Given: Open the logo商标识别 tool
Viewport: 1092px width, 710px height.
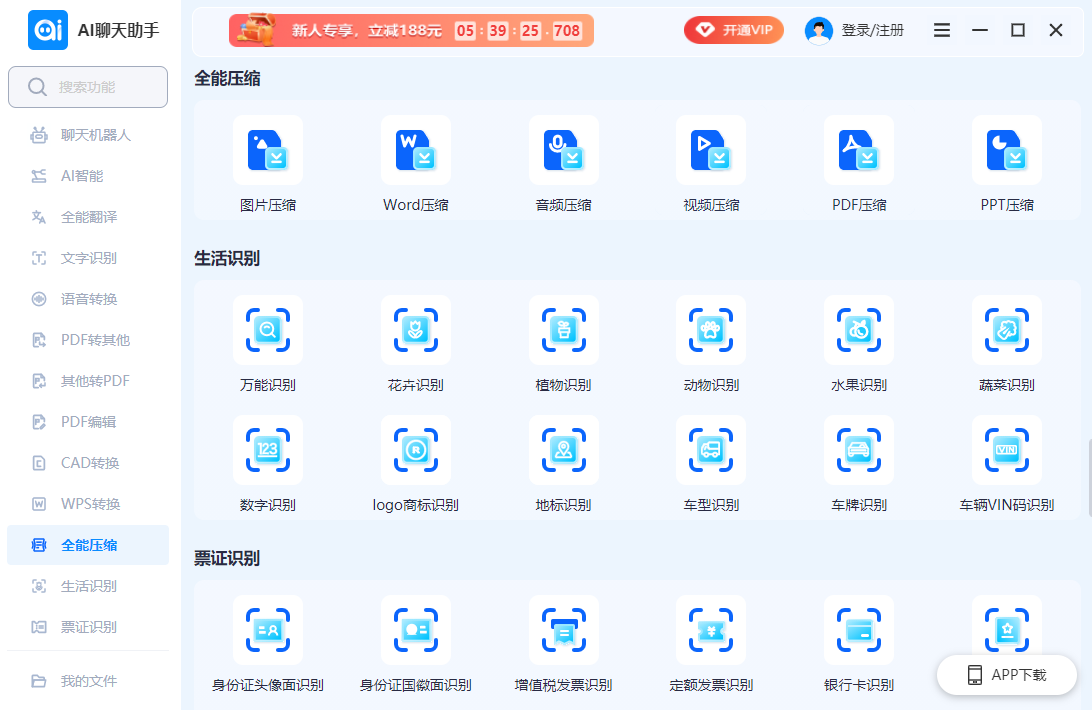Looking at the screenshot, I should pos(415,450).
